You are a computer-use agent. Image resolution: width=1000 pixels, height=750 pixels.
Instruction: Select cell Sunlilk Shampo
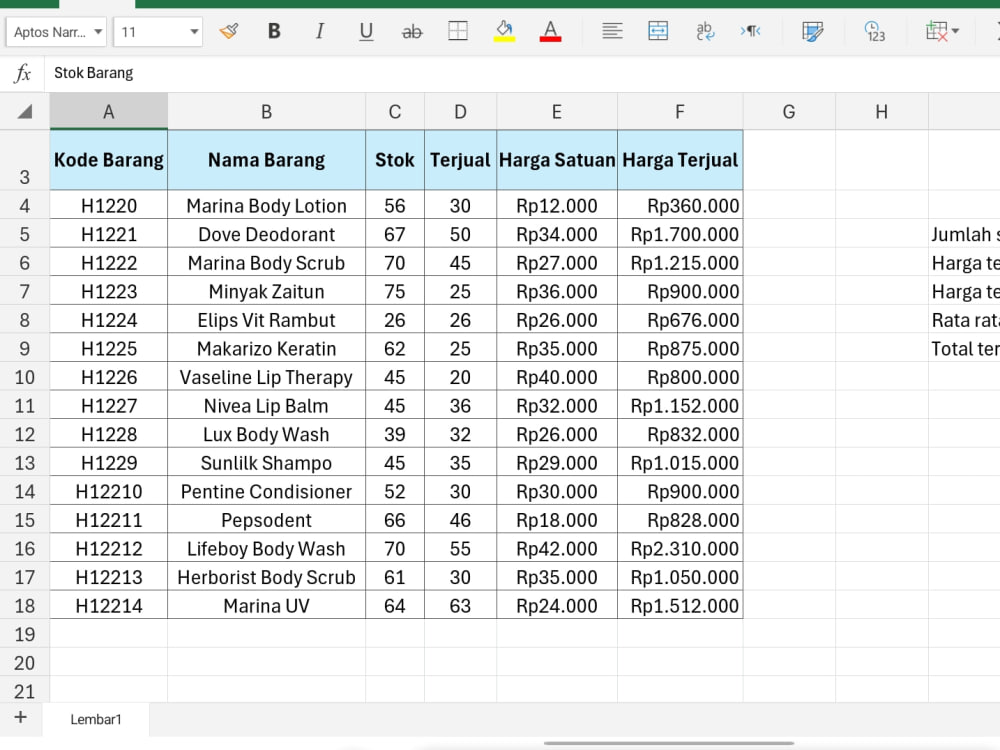point(267,463)
